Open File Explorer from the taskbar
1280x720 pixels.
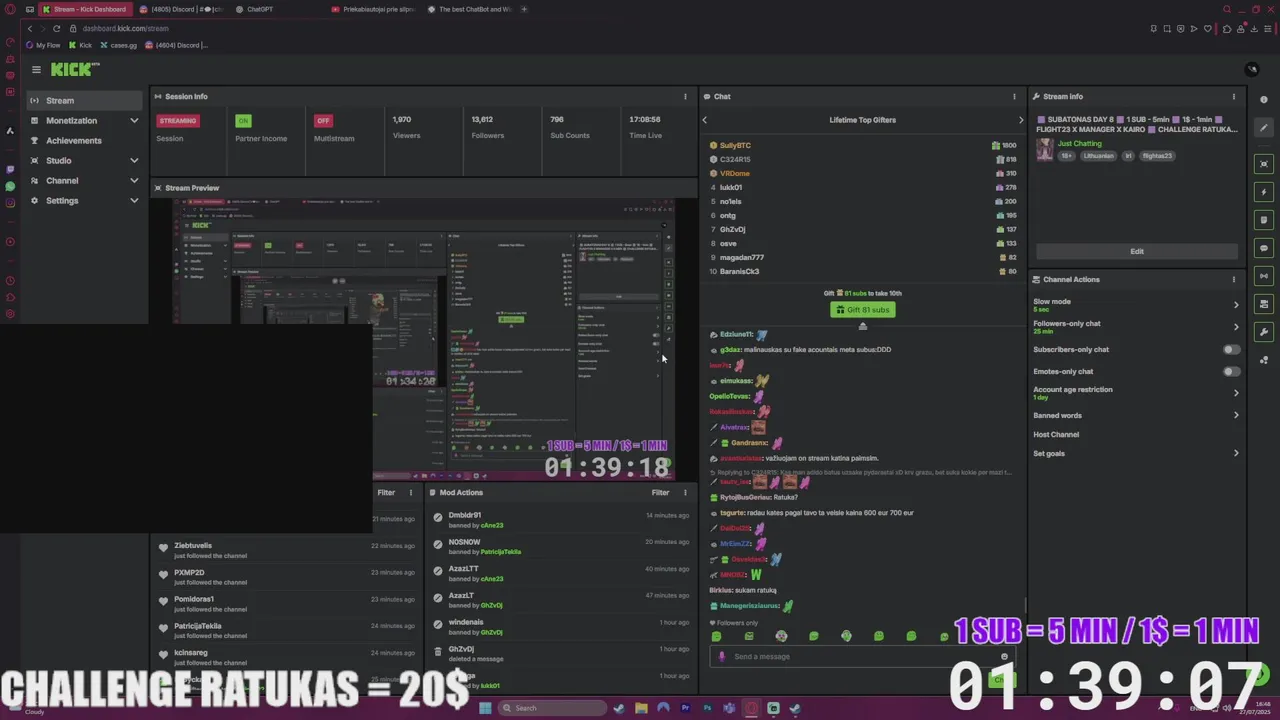[x=641, y=708]
